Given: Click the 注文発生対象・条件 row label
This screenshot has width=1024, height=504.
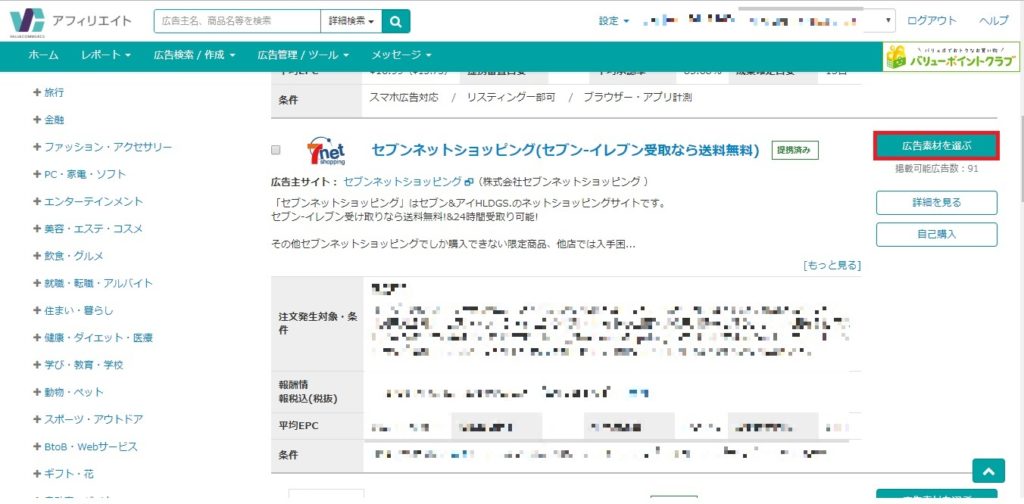Looking at the screenshot, I should point(318,323).
